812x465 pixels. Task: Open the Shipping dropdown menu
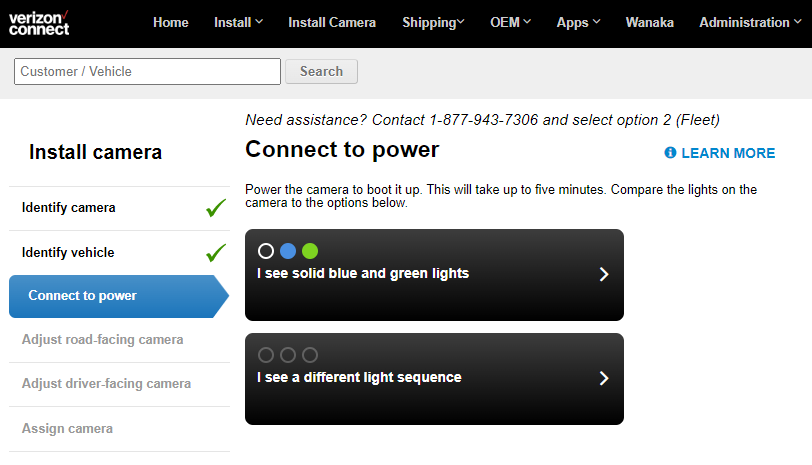(x=433, y=22)
